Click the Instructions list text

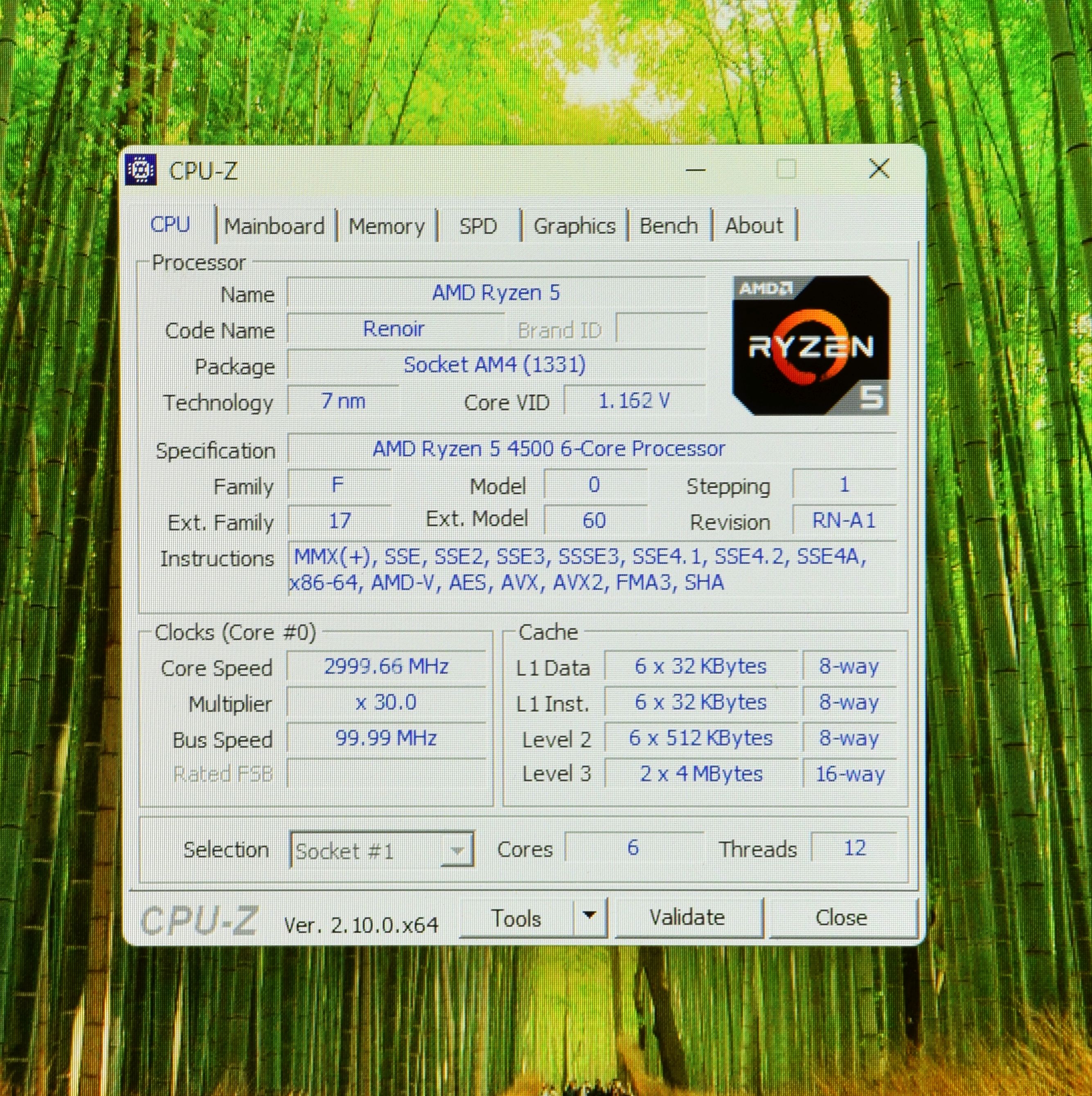tap(592, 570)
